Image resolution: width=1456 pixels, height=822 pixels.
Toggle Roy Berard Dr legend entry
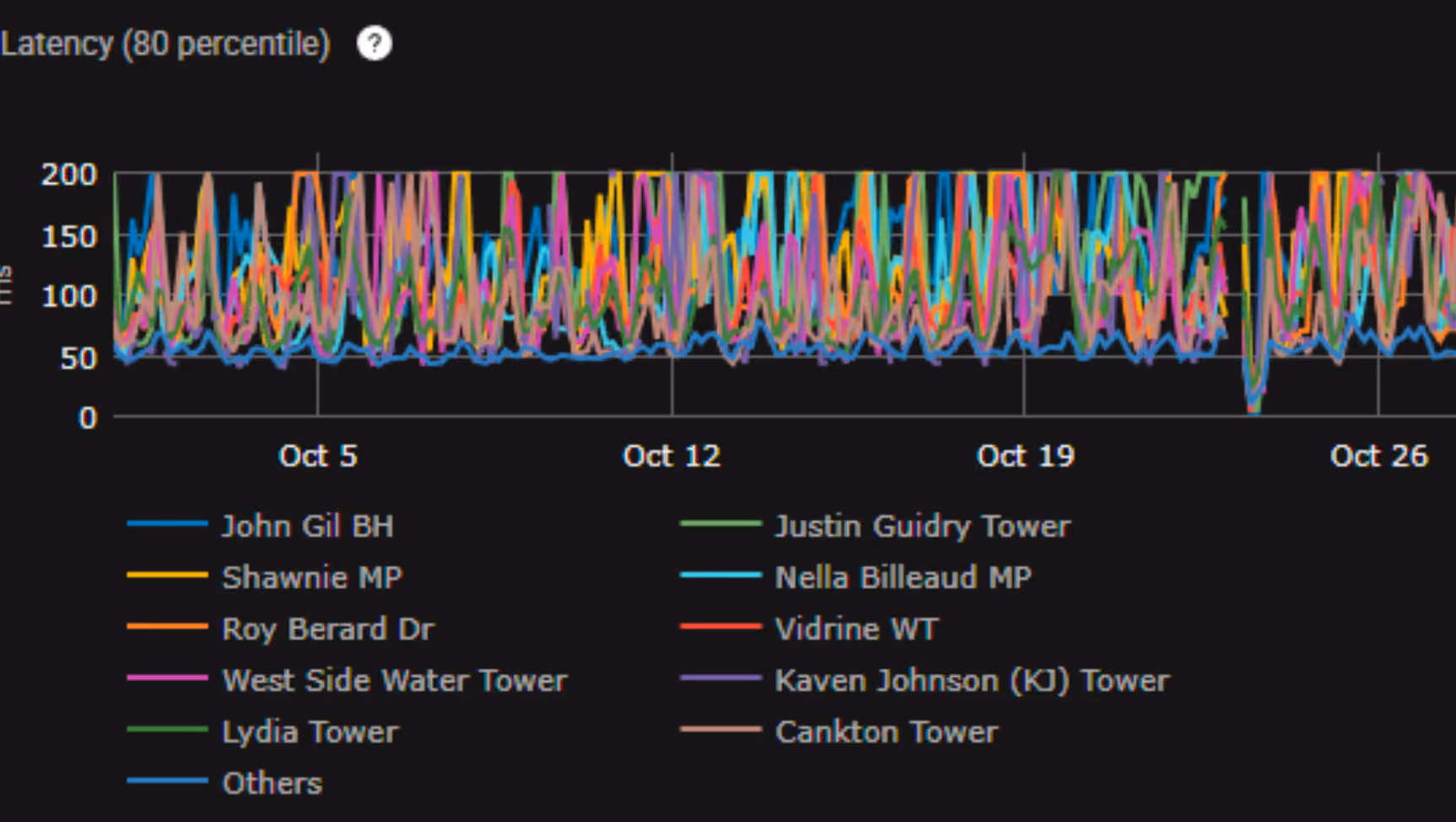coord(281,629)
